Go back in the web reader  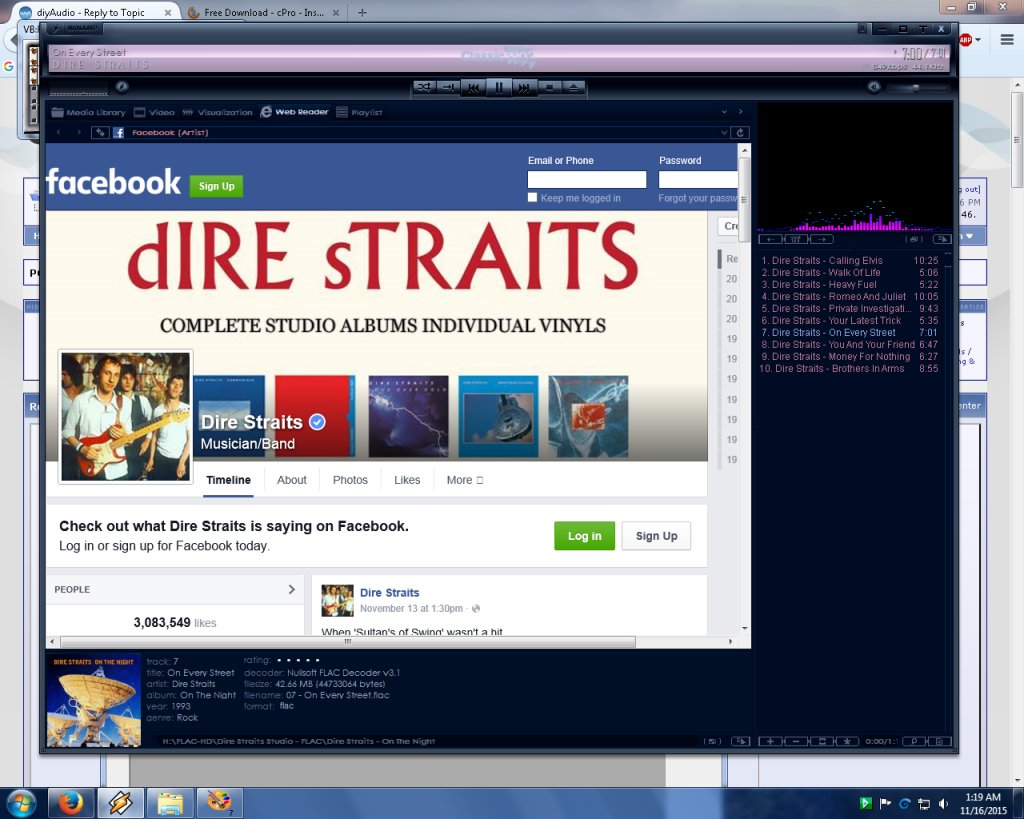tap(59, 133)
